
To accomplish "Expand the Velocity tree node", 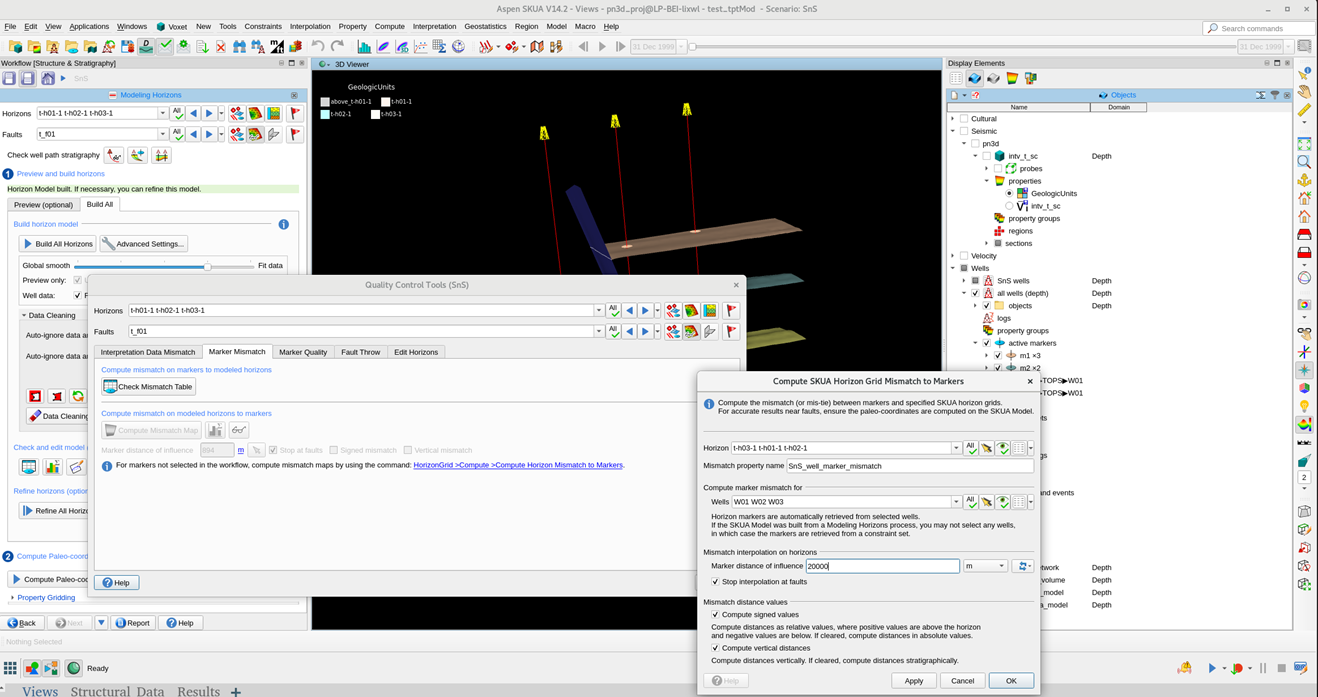I will pos(953,256).
